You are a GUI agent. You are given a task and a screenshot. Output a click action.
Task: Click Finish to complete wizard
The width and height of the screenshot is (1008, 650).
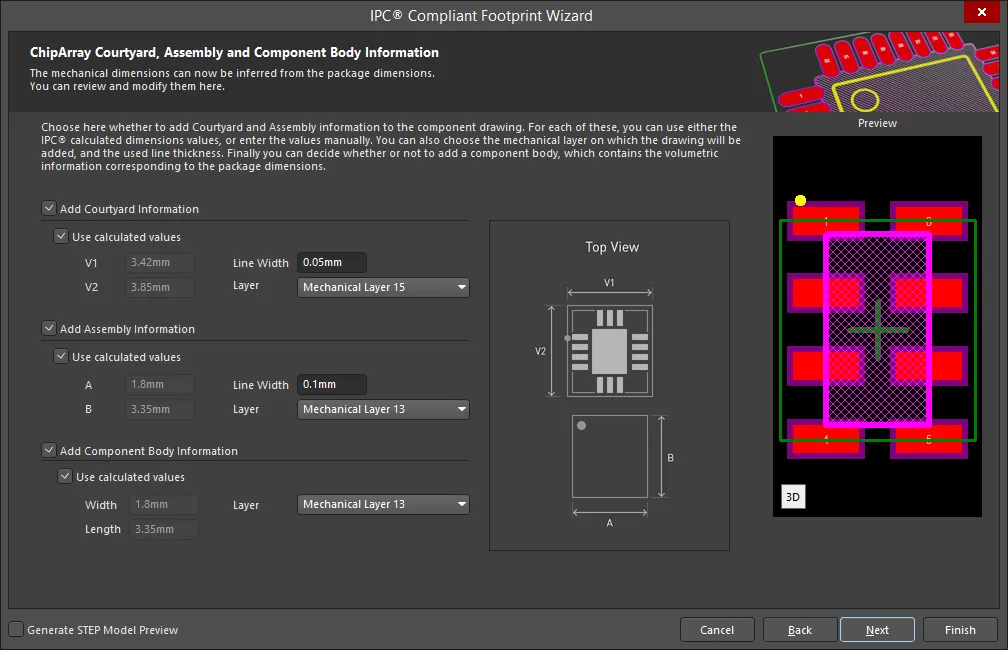(960, 630)
